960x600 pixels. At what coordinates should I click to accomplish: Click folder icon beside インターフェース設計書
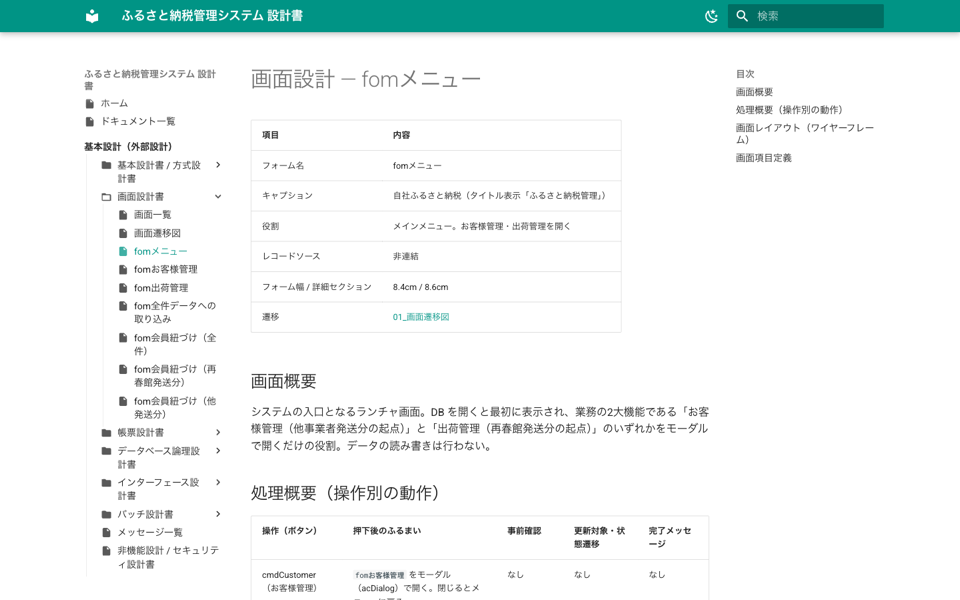(x=107, y=483)
